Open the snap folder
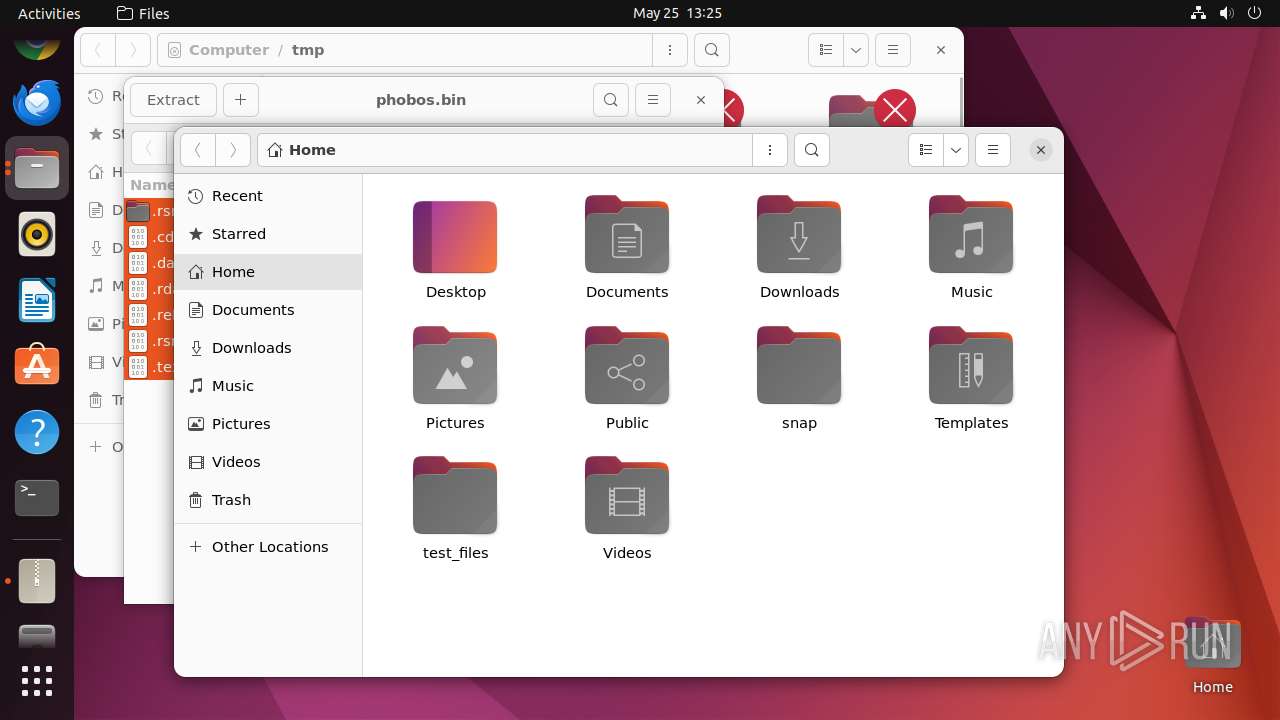 pyautogui.click(x=799, y=379)
